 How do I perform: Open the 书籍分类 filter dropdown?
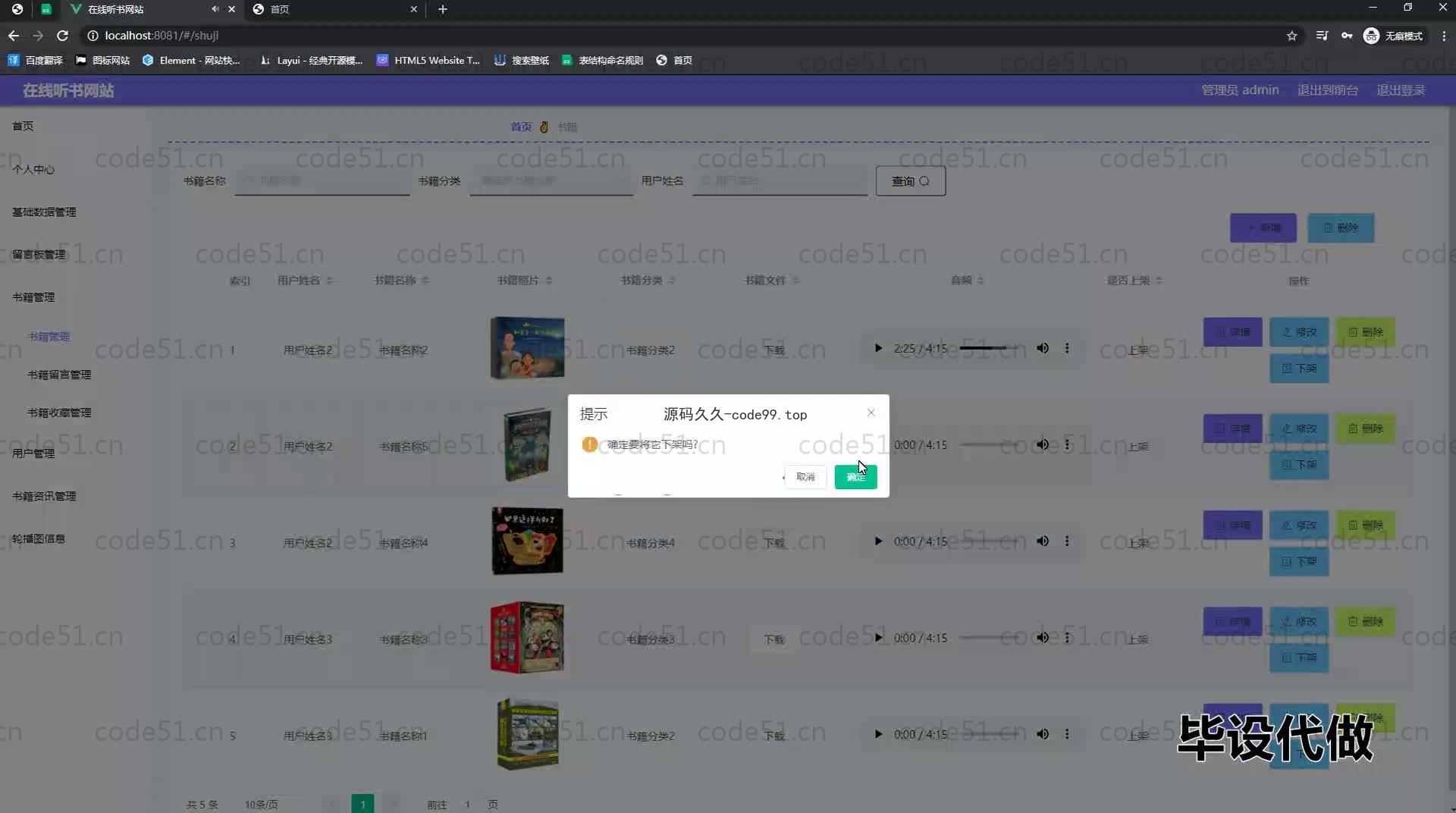[551, 180]
